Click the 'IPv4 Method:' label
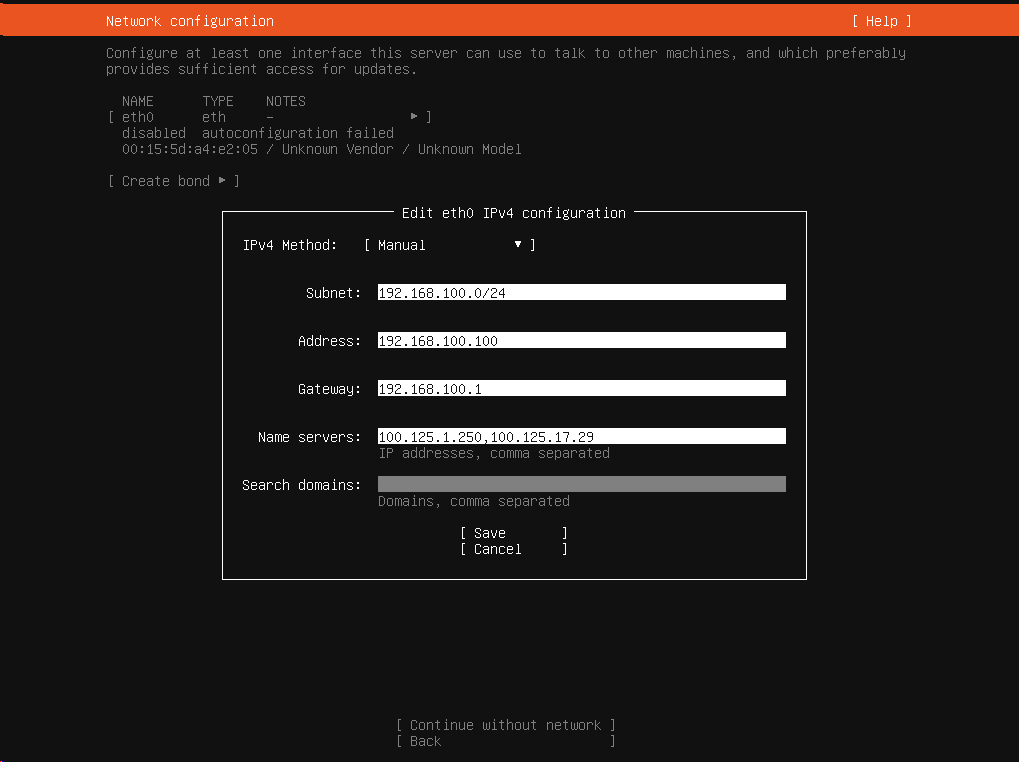The height and width of the screenshot is (762, 1019). click(290, 245)
